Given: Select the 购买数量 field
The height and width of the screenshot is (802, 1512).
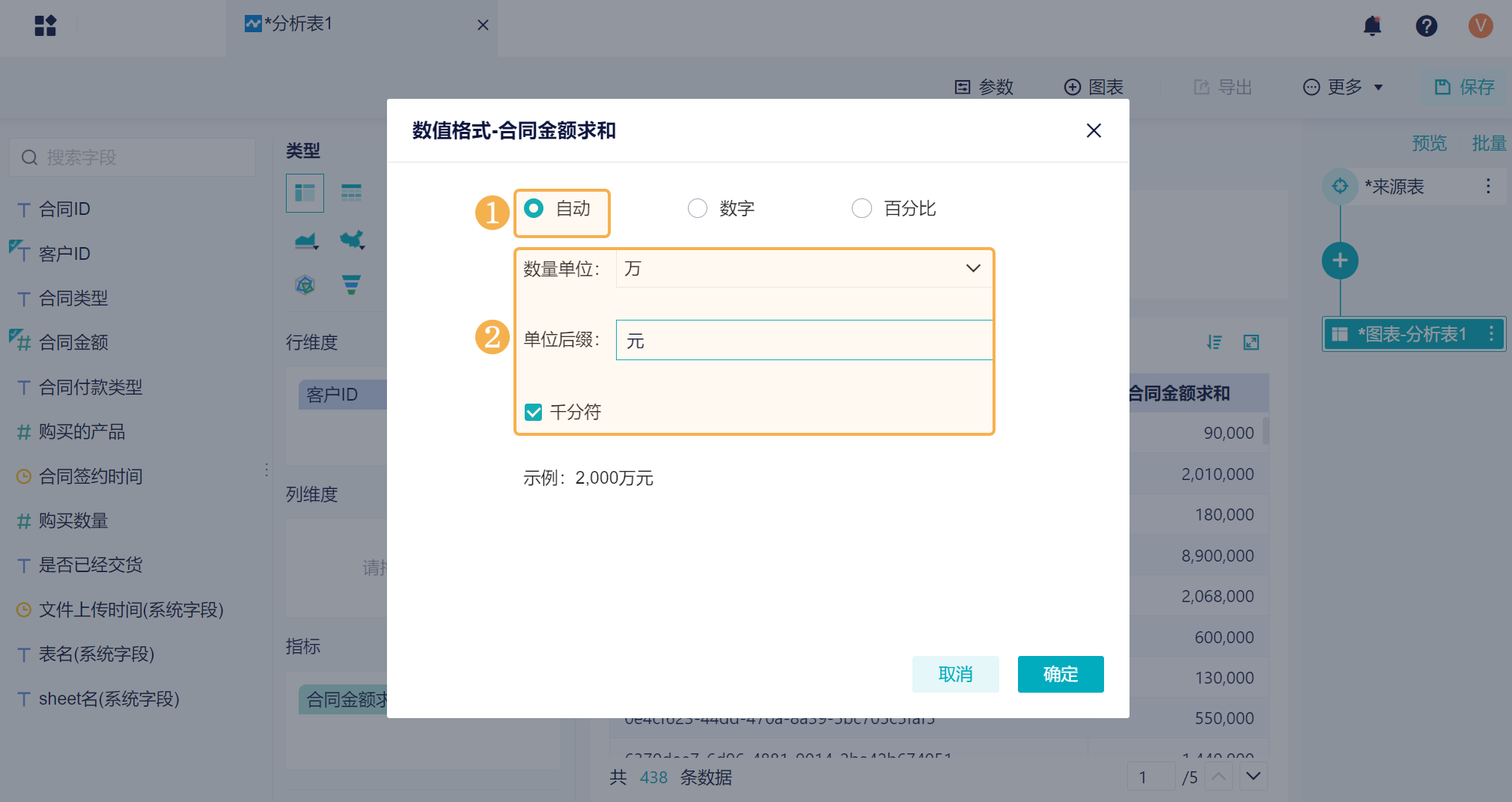Looking at the screenshot, I should tap(73, 520).
